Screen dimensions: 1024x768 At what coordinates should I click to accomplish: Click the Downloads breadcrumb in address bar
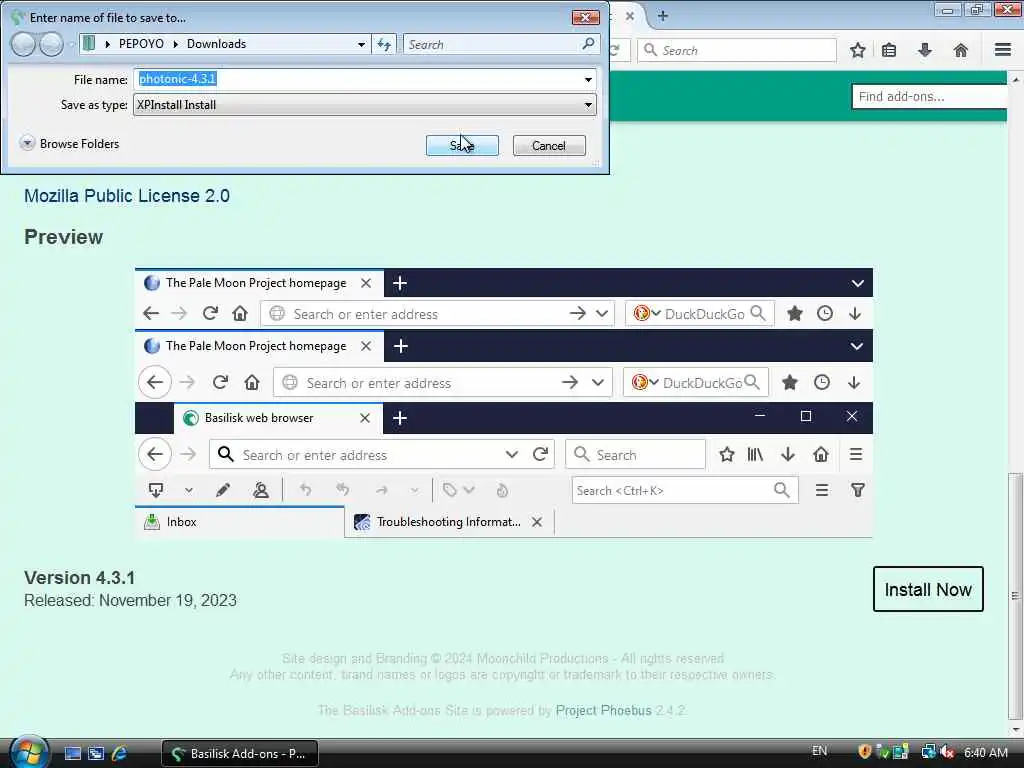(x=216, y=44)
